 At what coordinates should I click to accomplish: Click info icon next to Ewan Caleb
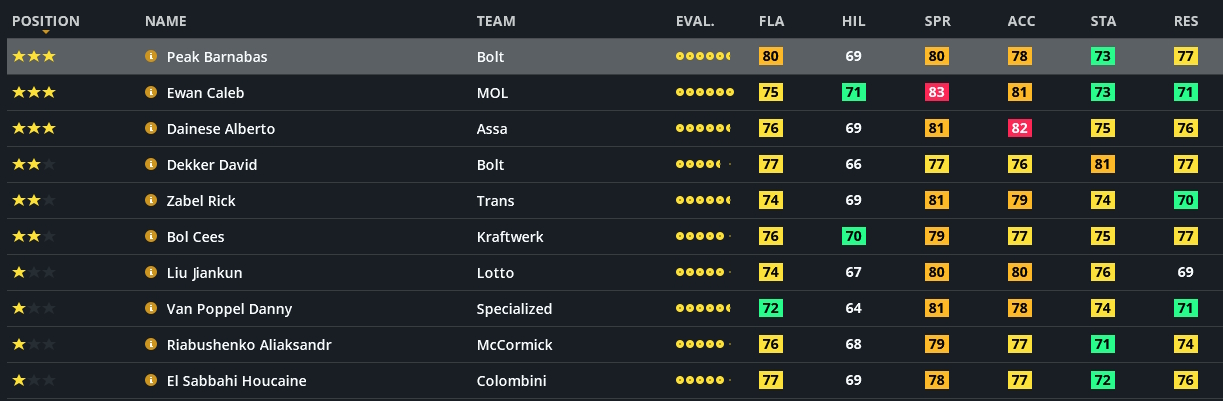151,93
